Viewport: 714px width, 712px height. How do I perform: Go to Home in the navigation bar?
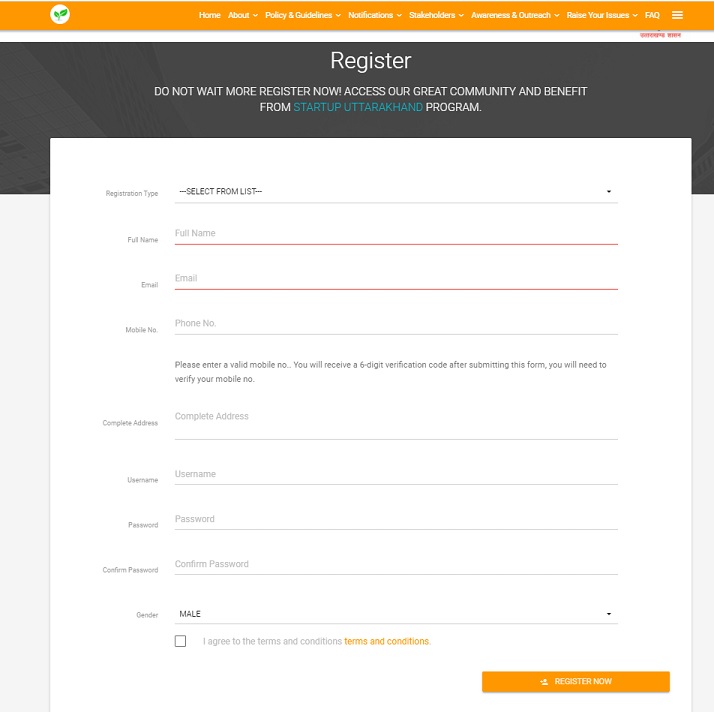(209, 15)
